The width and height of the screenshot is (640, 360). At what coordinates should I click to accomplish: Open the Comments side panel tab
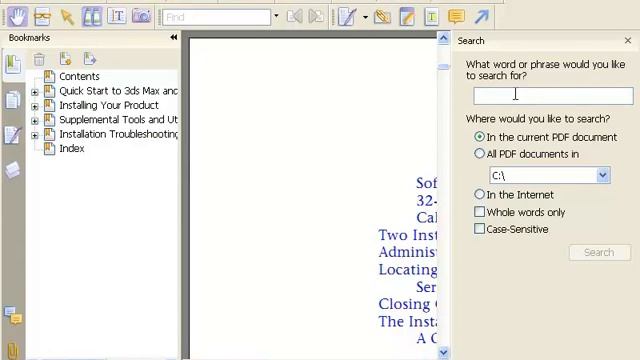tap(13, 316)
